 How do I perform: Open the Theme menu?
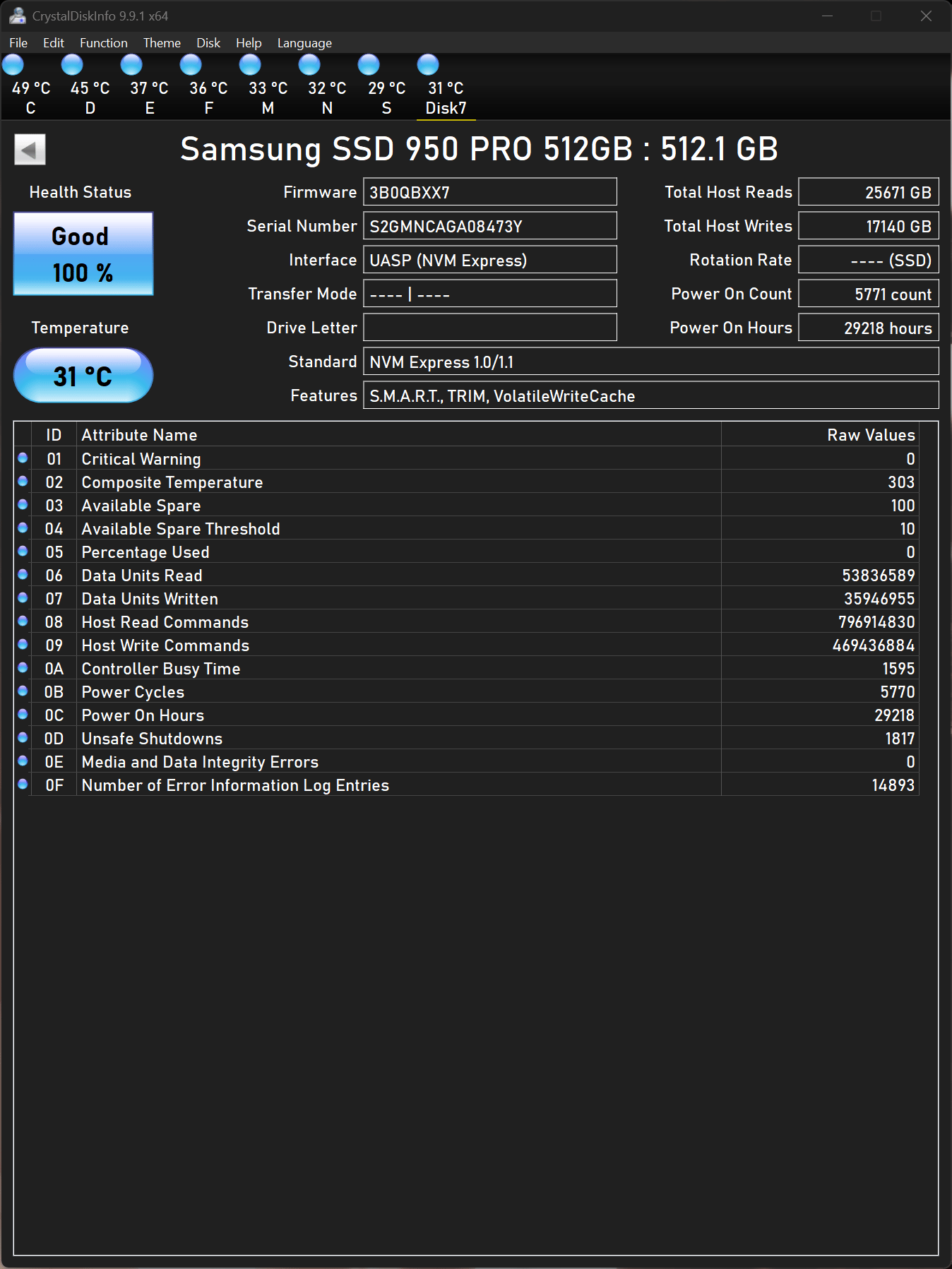(x=162, y=43)
